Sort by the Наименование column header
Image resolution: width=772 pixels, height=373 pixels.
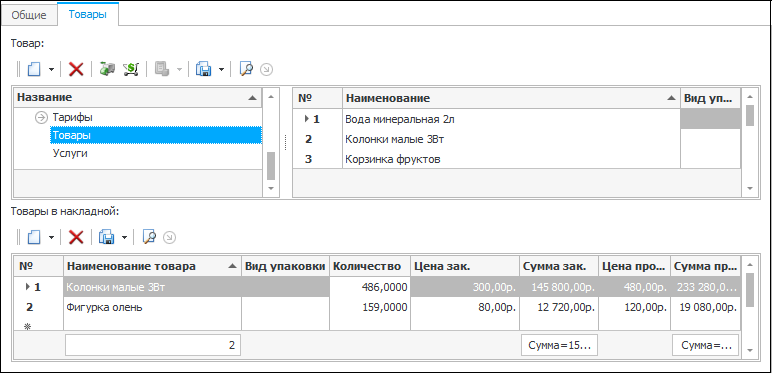click(511, 98)
